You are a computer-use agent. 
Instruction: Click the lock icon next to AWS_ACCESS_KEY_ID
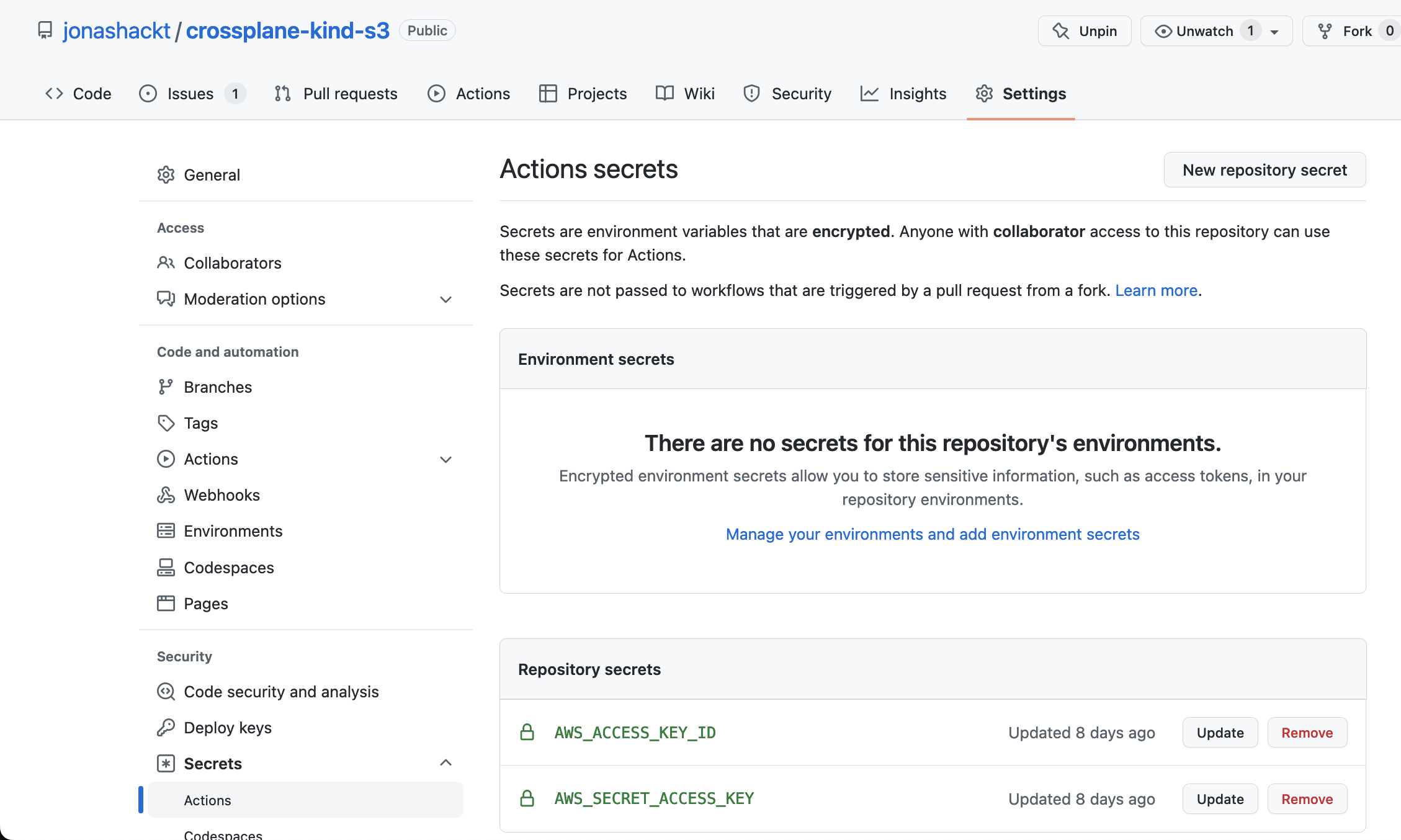click(x=527, y=732)
